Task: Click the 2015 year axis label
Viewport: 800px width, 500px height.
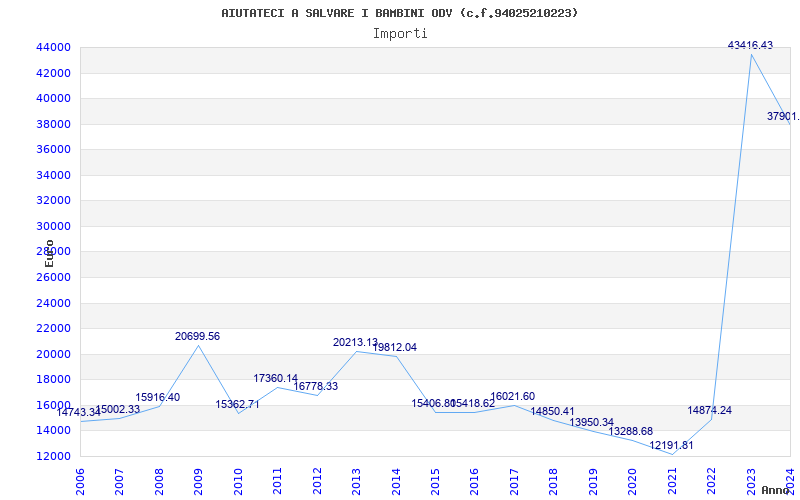Action: [435, 482]
